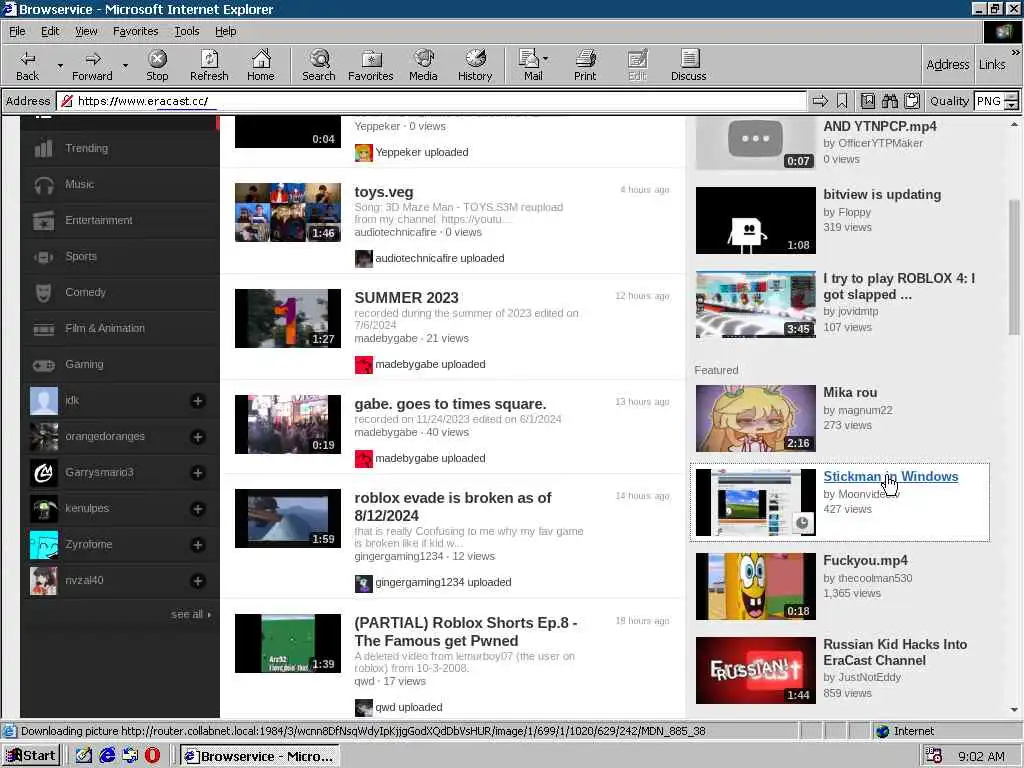Subscribe to nvzal40 with the plus button
Viewport: 1024px width, 768px height.
198,580
